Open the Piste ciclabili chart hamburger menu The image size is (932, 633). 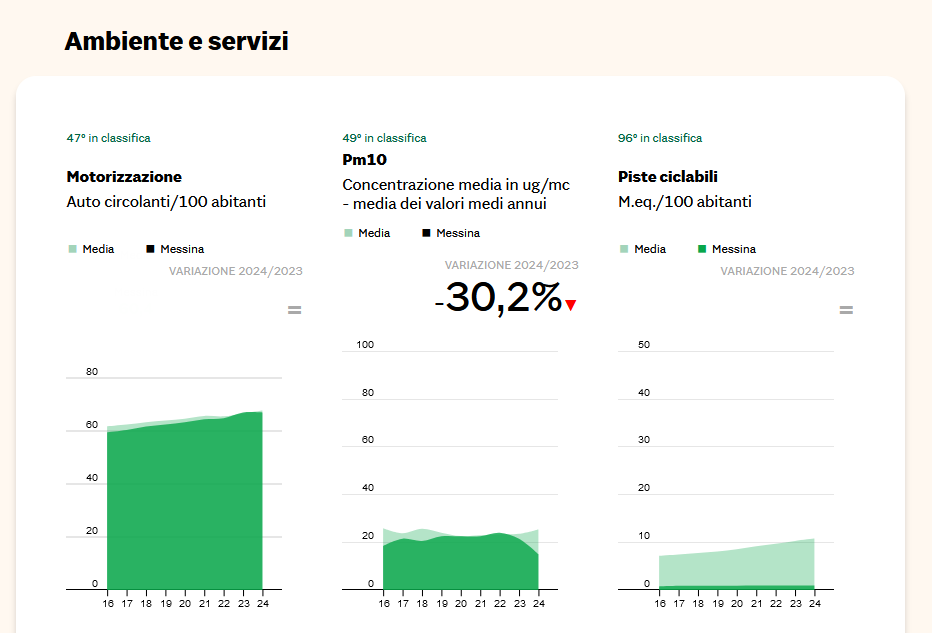pyautogui.click(x=846, y=310)
